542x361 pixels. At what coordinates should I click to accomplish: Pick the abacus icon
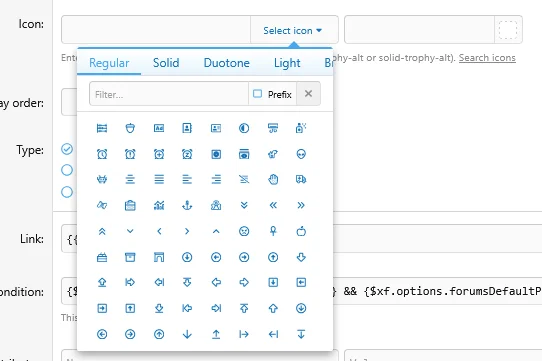click(102, 128)
